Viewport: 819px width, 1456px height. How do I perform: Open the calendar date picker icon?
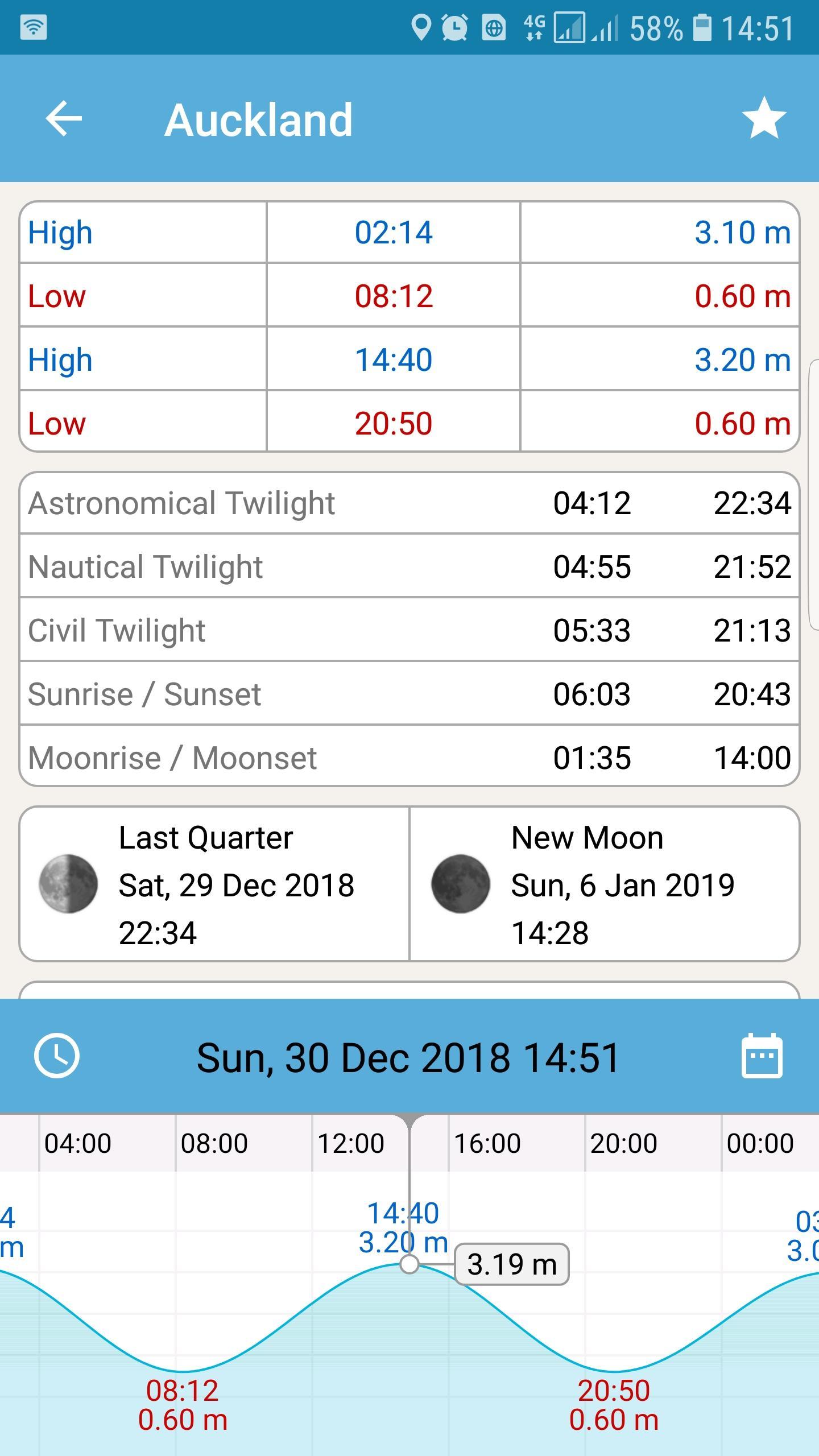tap(762, 1056)
